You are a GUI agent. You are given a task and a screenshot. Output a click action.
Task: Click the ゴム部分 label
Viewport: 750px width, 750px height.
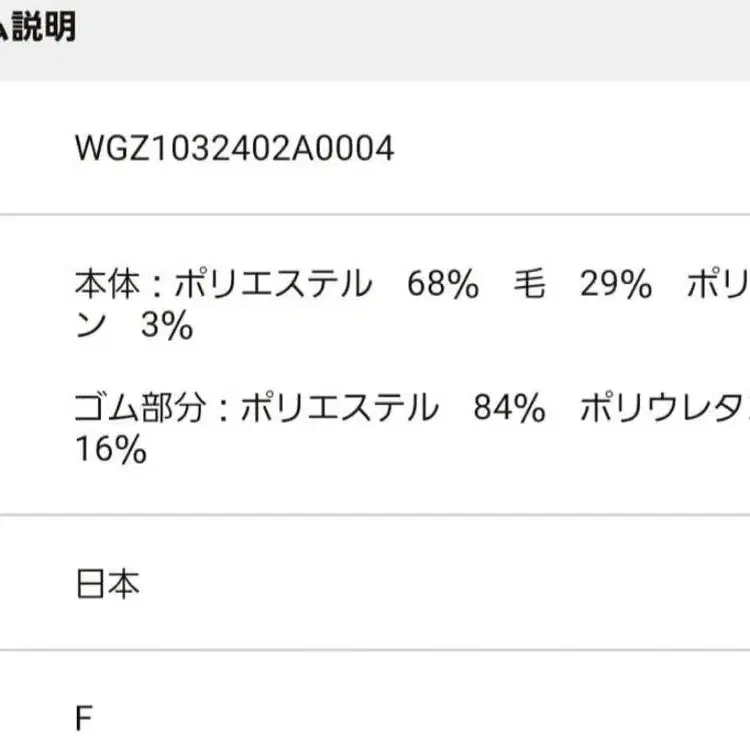[x=138, y=409]
